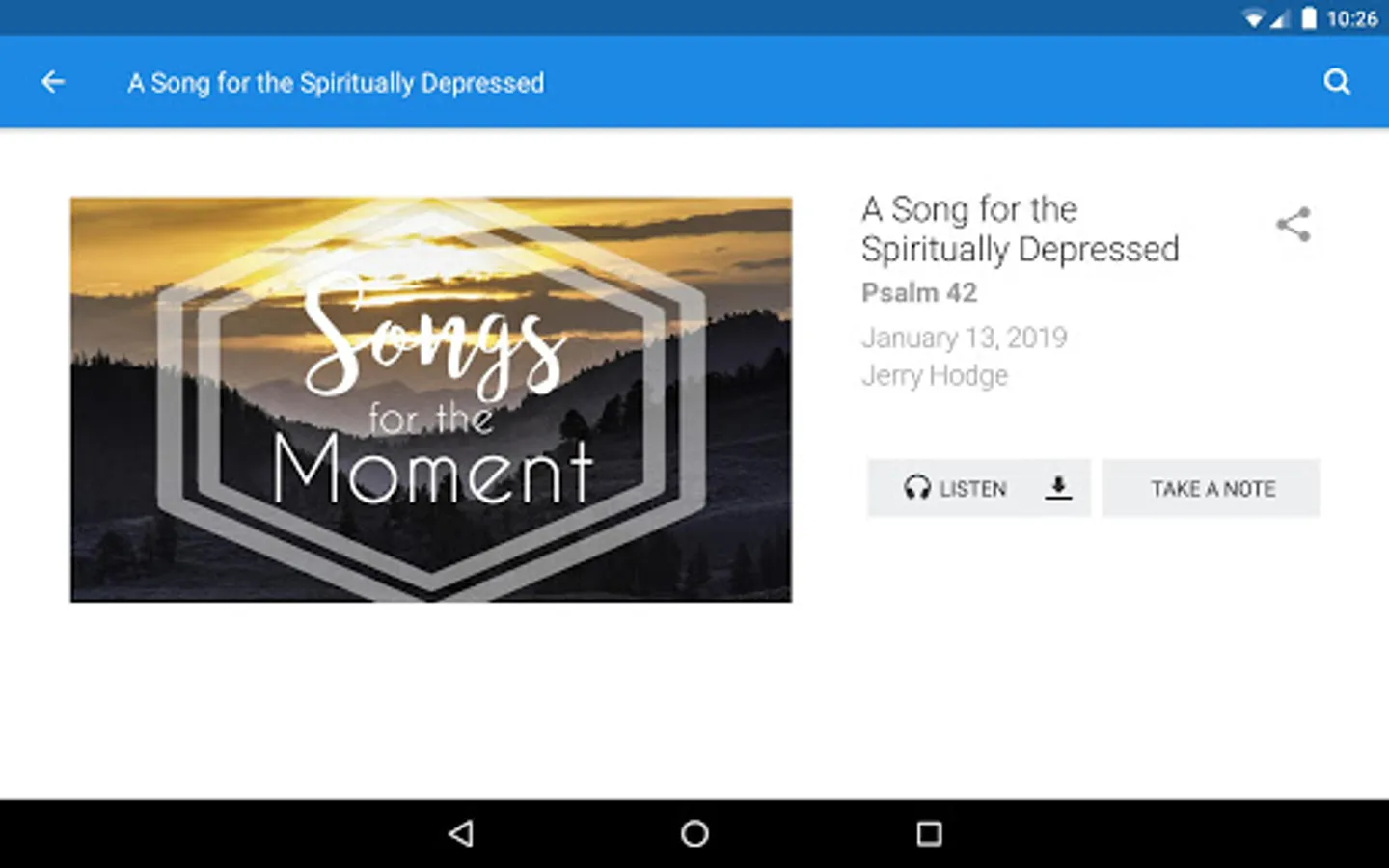Tap the Jerry Hodge speaker name
This screenshot has width=1389, height=868.
(x=935, y=375)
